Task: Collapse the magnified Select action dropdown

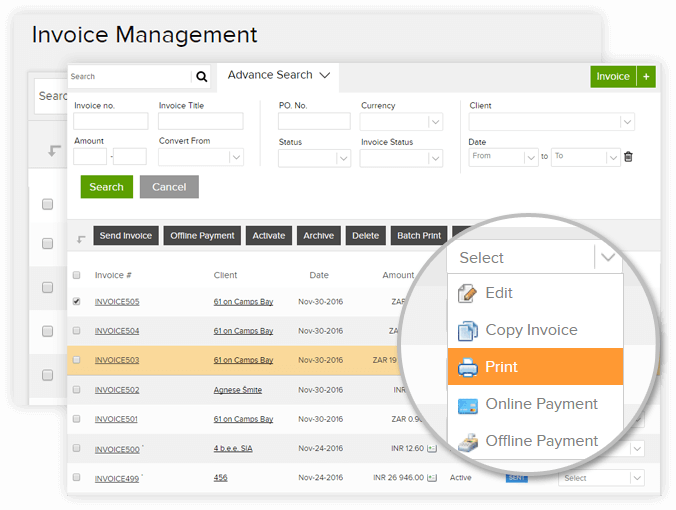Action: pos(608,257)
